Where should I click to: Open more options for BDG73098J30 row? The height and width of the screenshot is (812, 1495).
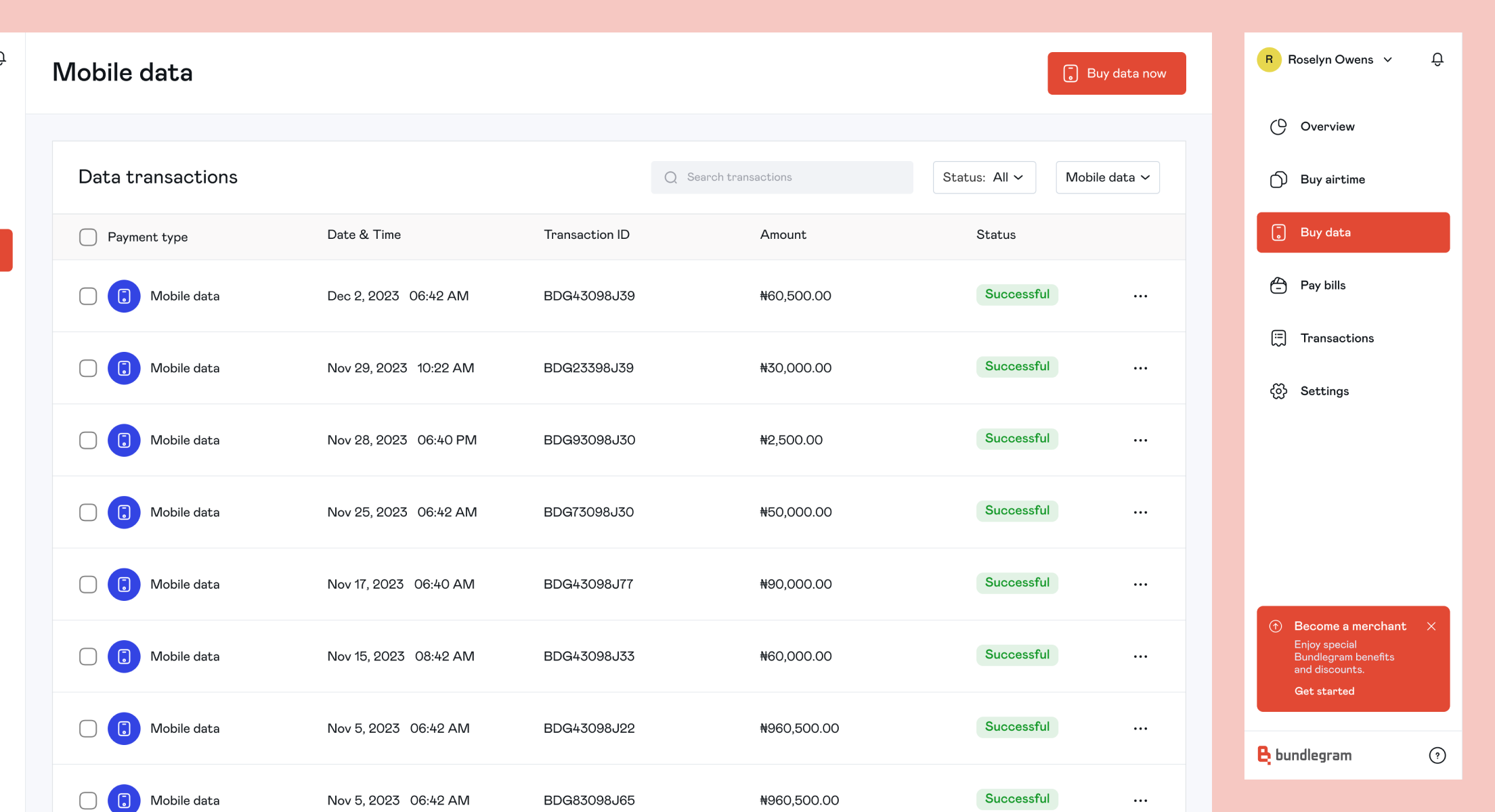[1140, 512]
